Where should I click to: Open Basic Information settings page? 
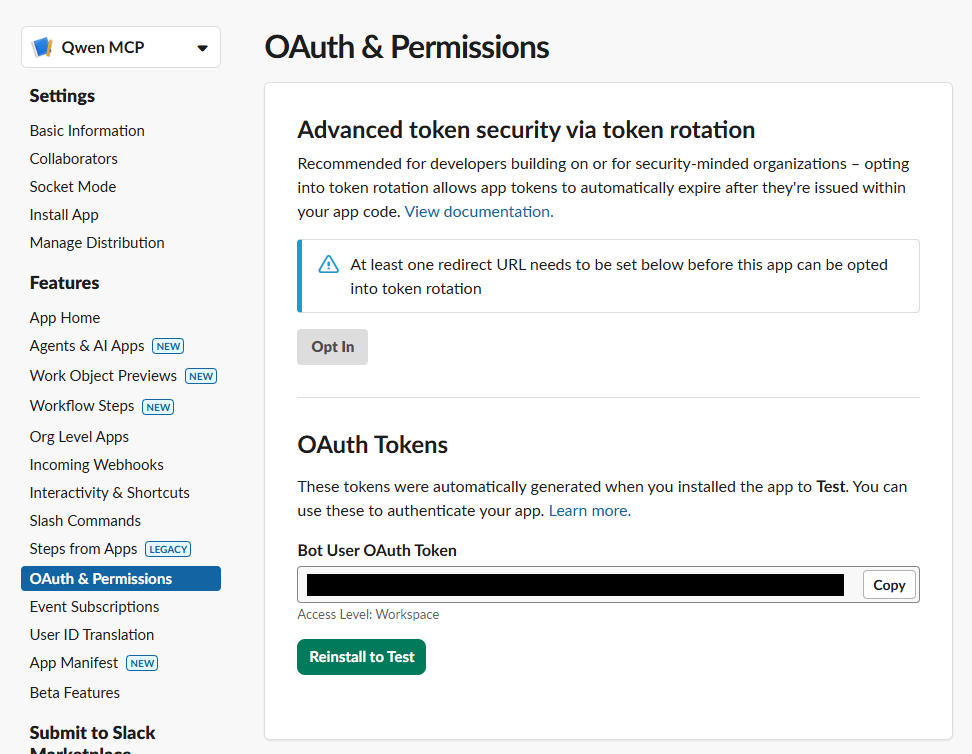[x=87, y=131]
